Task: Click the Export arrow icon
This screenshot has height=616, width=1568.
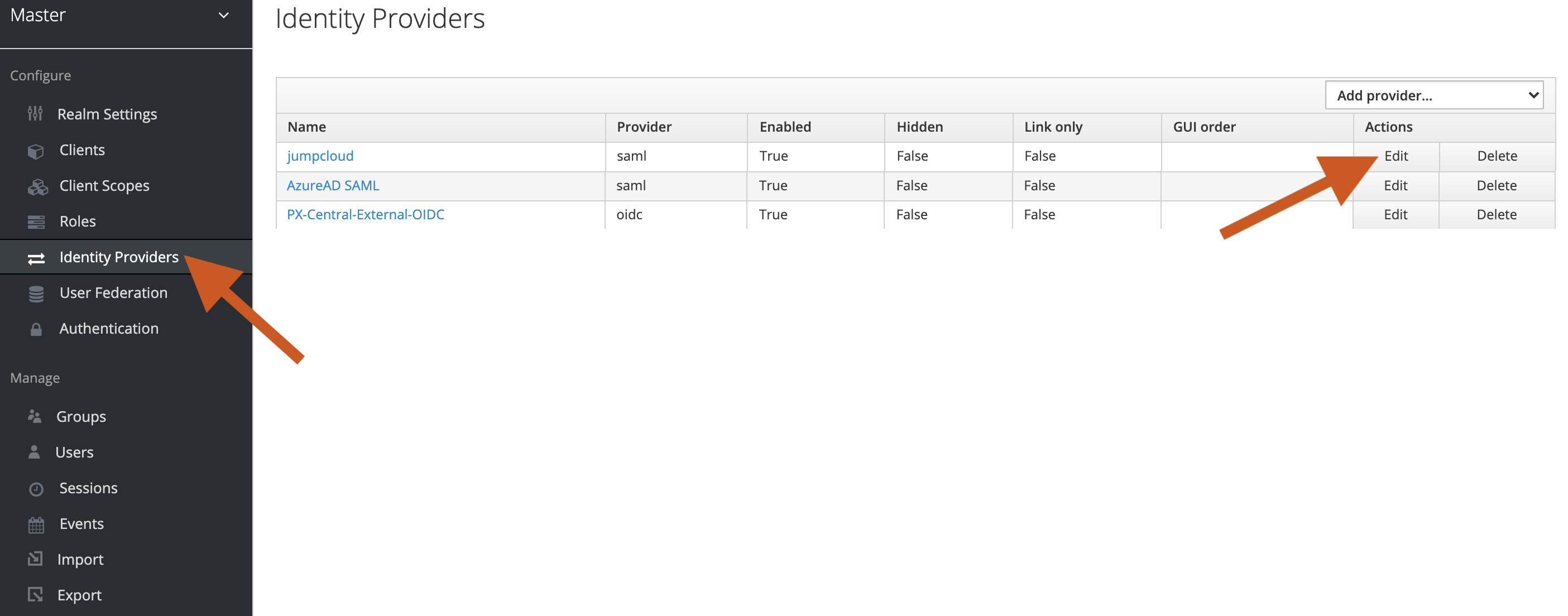Action: [x=35, y=595]
